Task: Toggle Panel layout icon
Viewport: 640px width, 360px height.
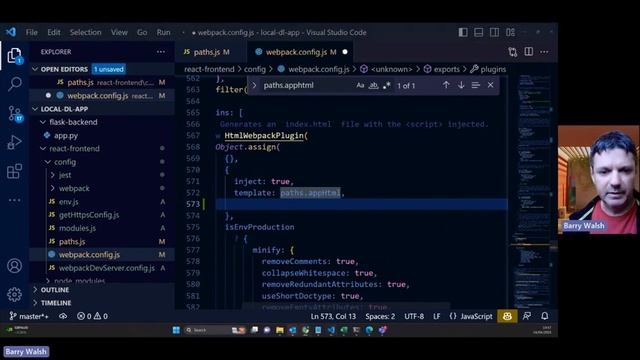Action: (478, 32)
